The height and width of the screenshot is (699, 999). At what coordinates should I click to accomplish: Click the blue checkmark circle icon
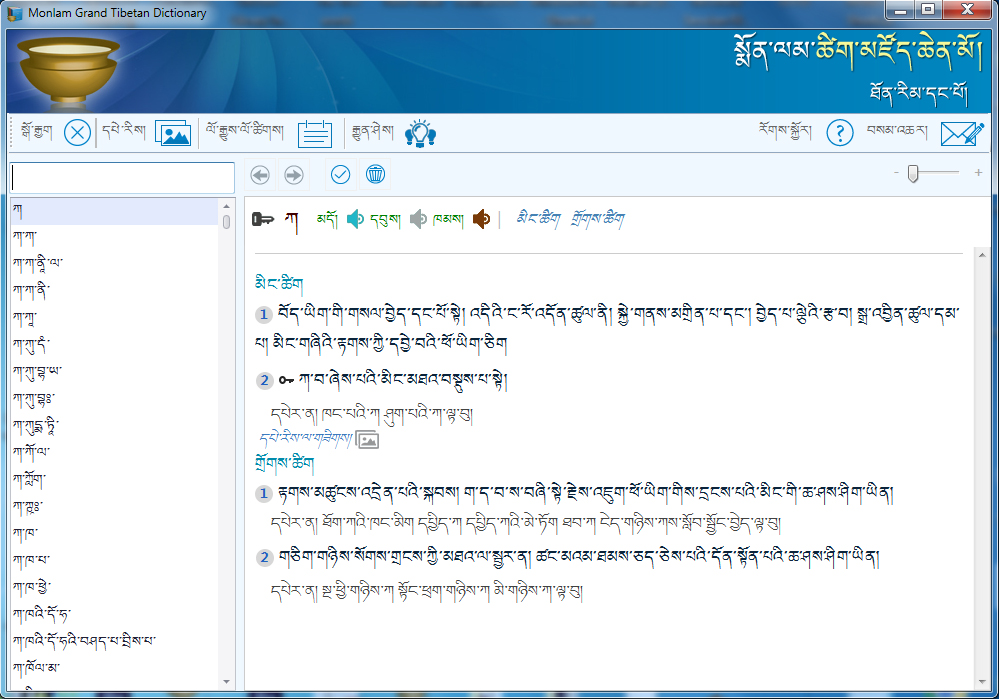click(340, 175)
